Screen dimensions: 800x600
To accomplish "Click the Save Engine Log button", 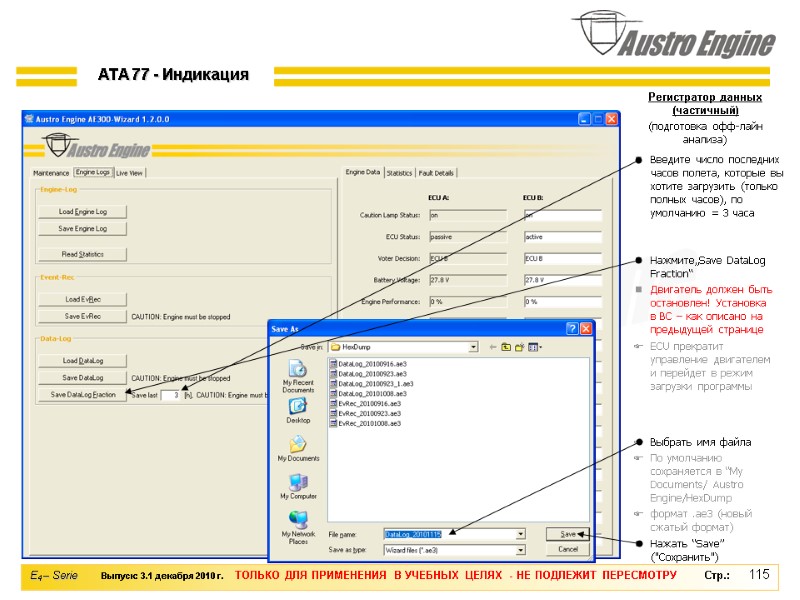I will pos(83,229).
